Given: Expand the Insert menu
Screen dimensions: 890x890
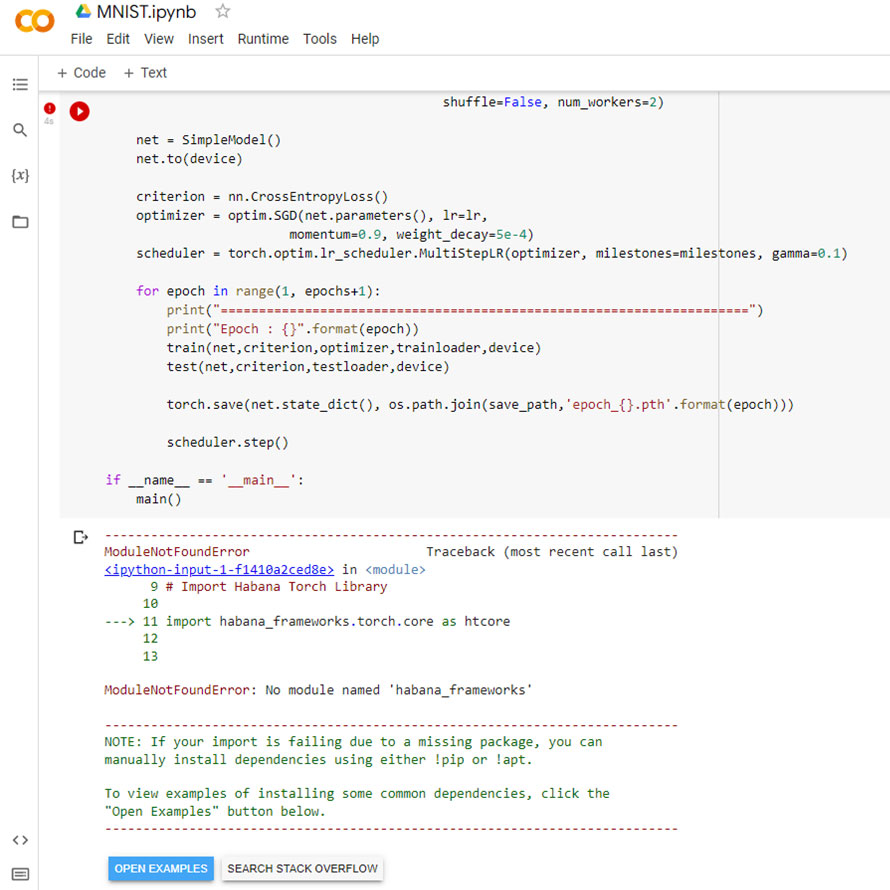Looking at the screenshot, I should (206, 39).
